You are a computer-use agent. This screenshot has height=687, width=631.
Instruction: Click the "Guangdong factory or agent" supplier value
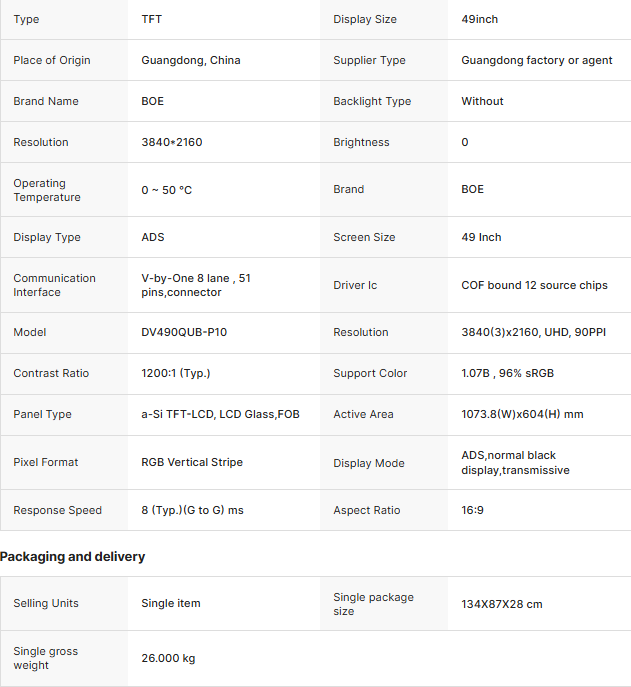pyautogui.click(x=536, y=60)
